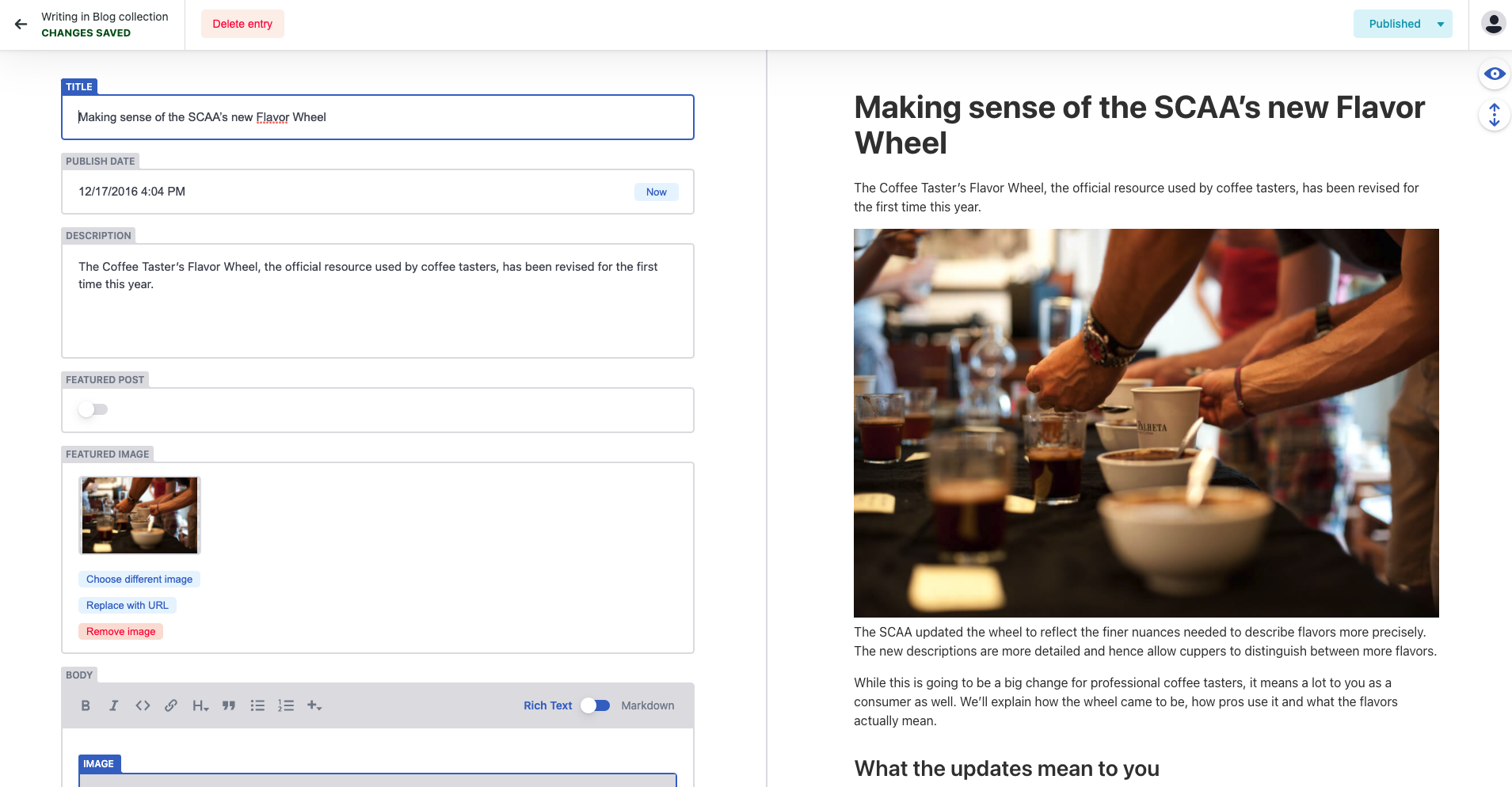Open the user account avatar menu
The image size is (1512, 787).
click(1493, 24)
